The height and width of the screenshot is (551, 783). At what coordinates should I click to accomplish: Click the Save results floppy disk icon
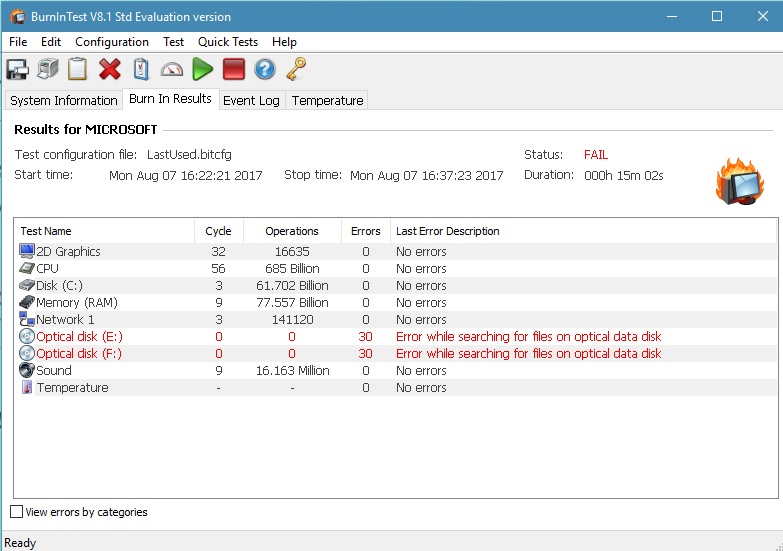(17, 69)
